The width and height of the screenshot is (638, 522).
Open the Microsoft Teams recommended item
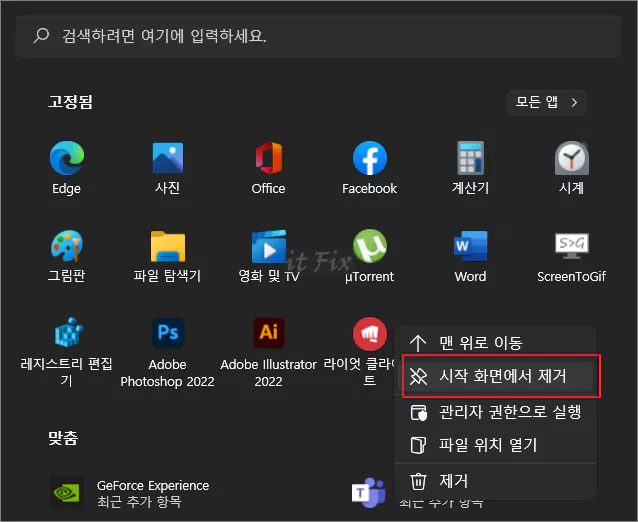click(369, 493)
